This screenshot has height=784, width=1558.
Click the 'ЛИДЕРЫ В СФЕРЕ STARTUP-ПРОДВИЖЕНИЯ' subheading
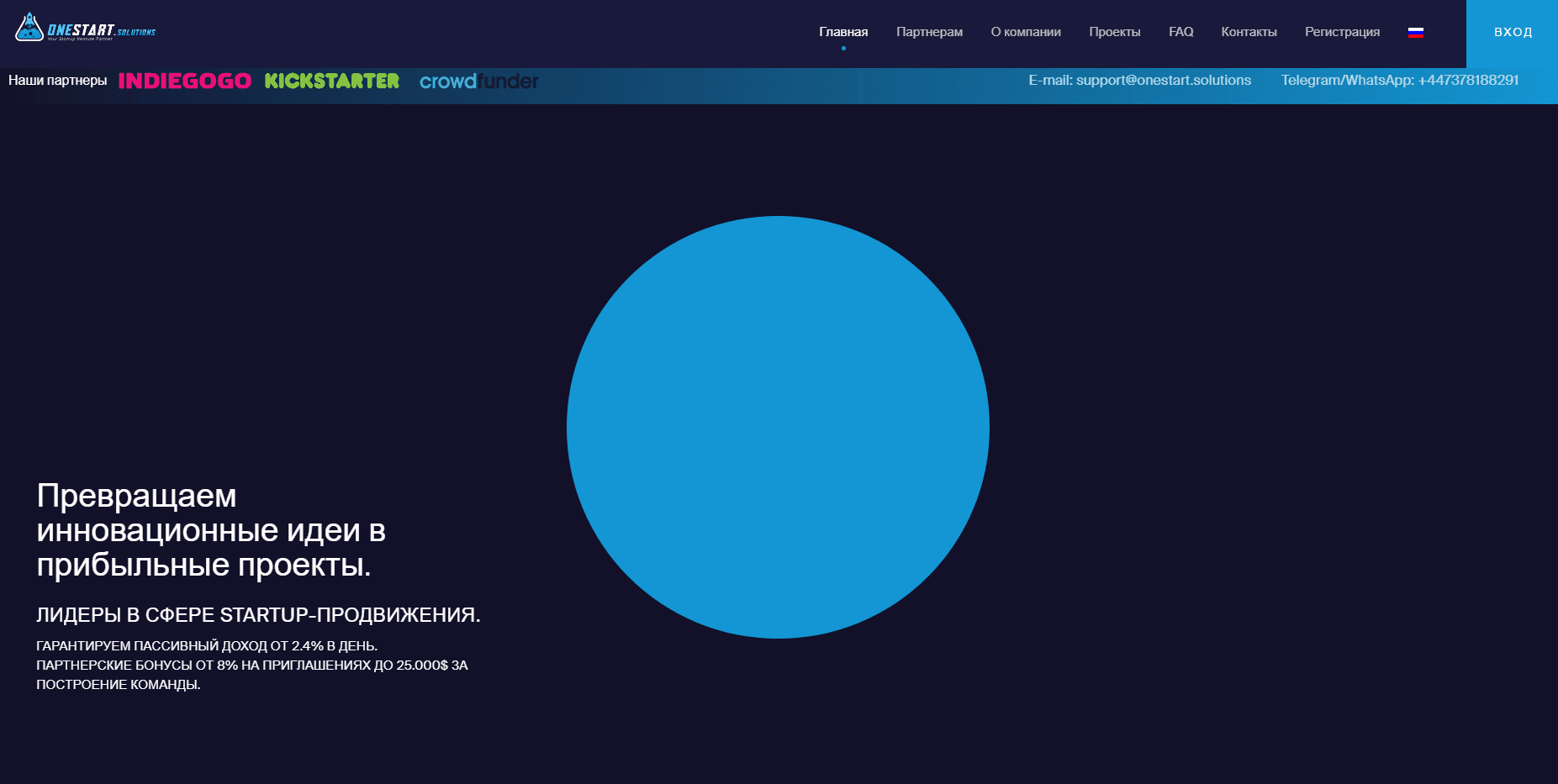point(258,615)
